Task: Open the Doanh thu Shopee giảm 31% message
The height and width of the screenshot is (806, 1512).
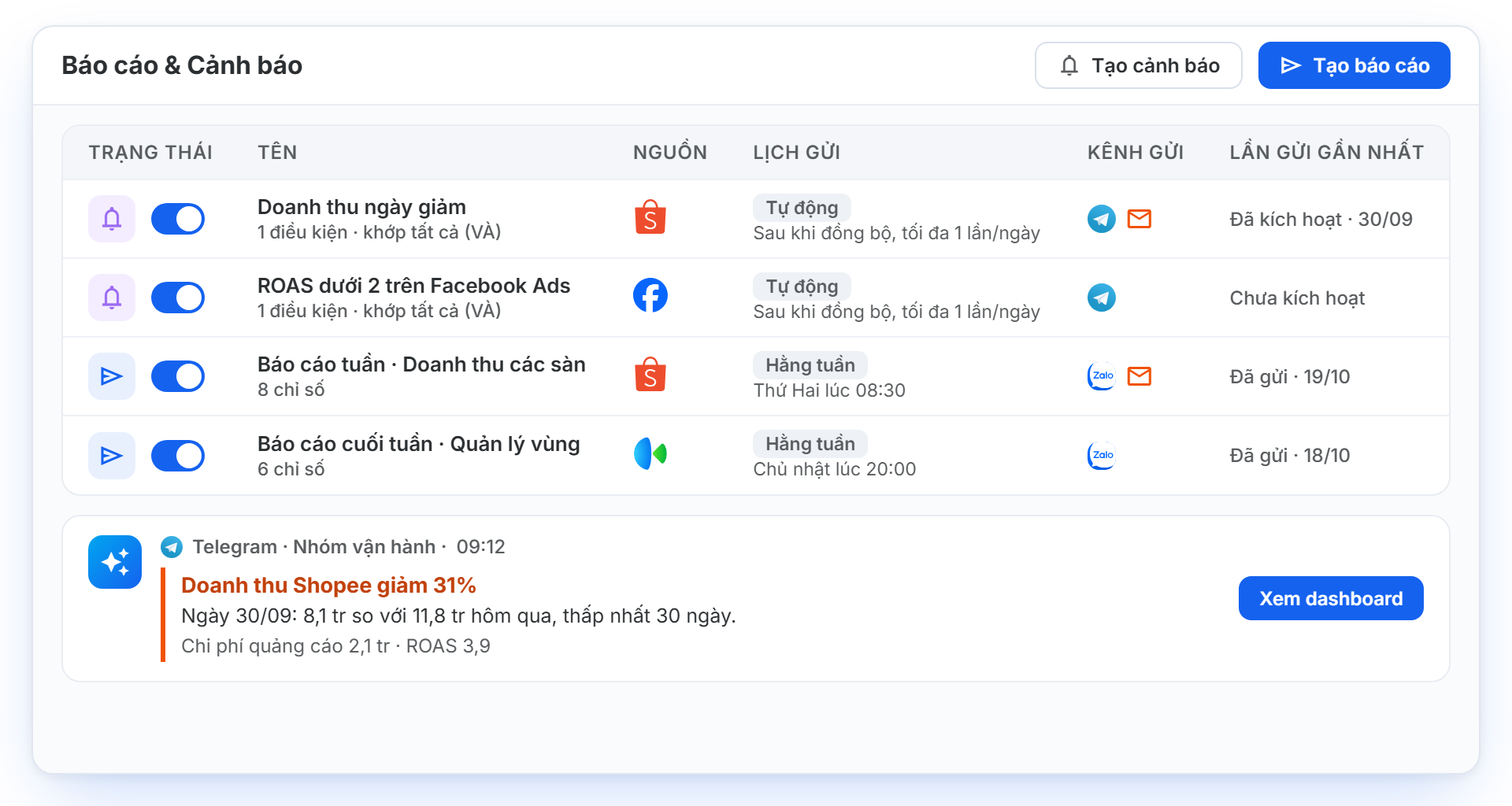Action: coord(328,586)
